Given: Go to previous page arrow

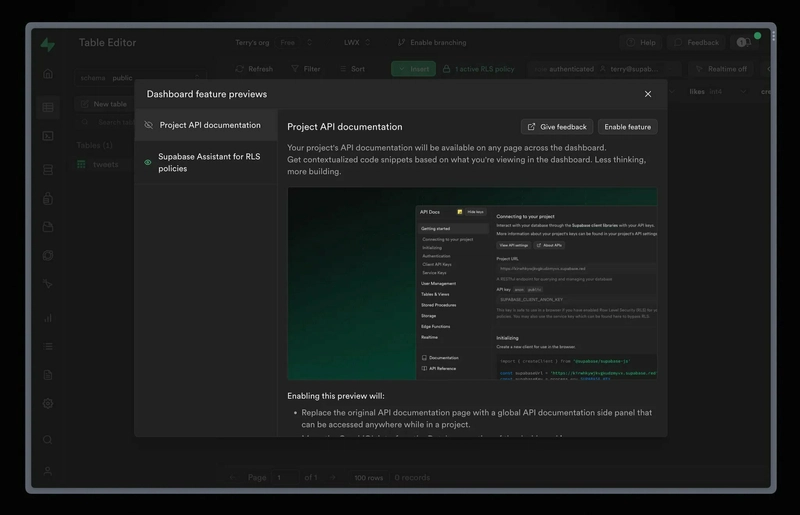Looking at the screenshot, I should [233, 477].
